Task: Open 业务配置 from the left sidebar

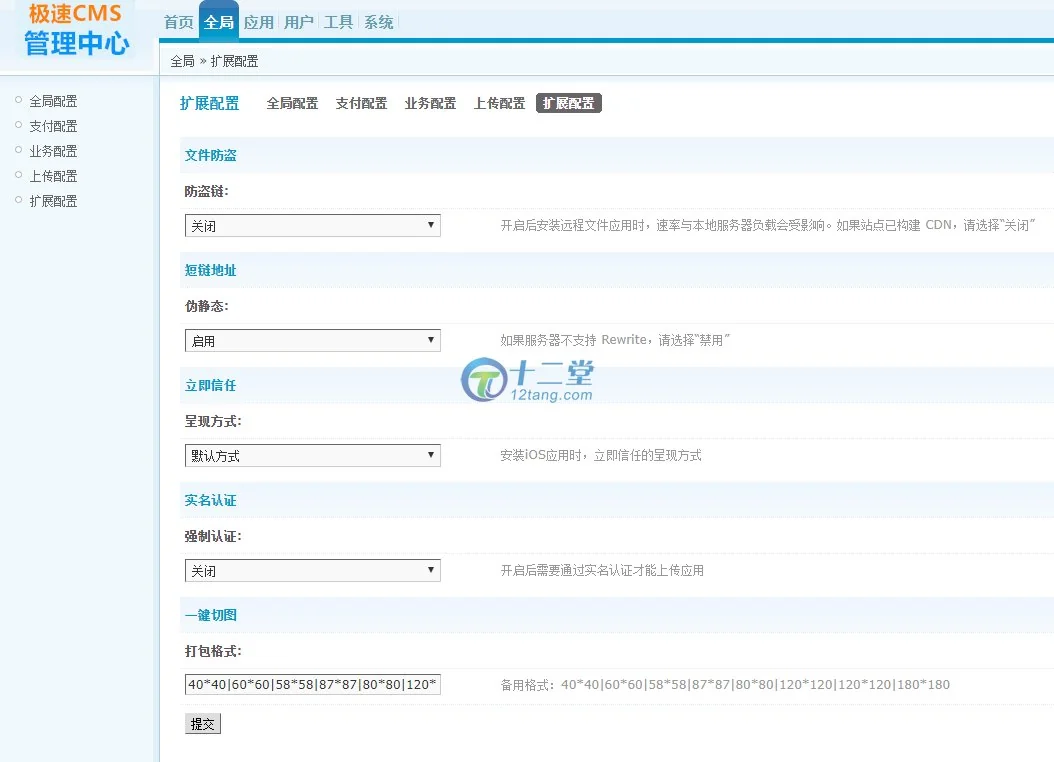Action: coord(53,151)
